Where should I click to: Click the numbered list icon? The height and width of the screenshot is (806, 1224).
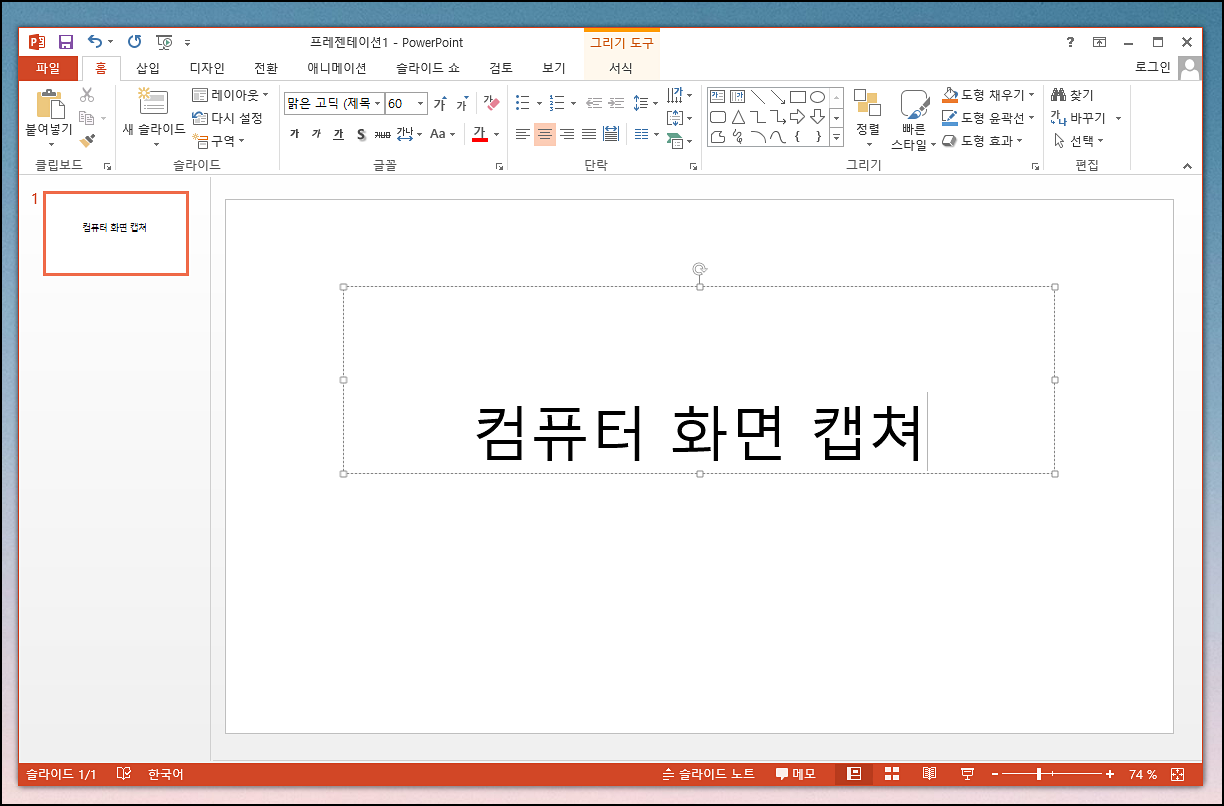tap(557, 102)
